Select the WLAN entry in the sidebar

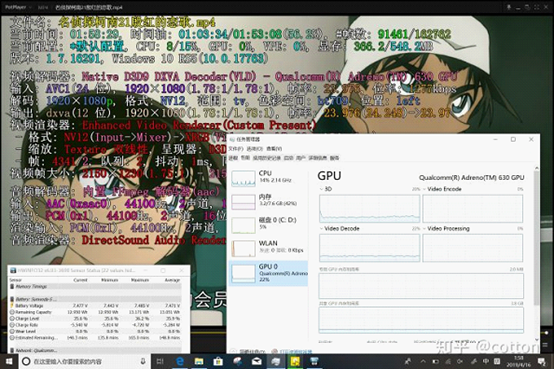pos(268,247)
